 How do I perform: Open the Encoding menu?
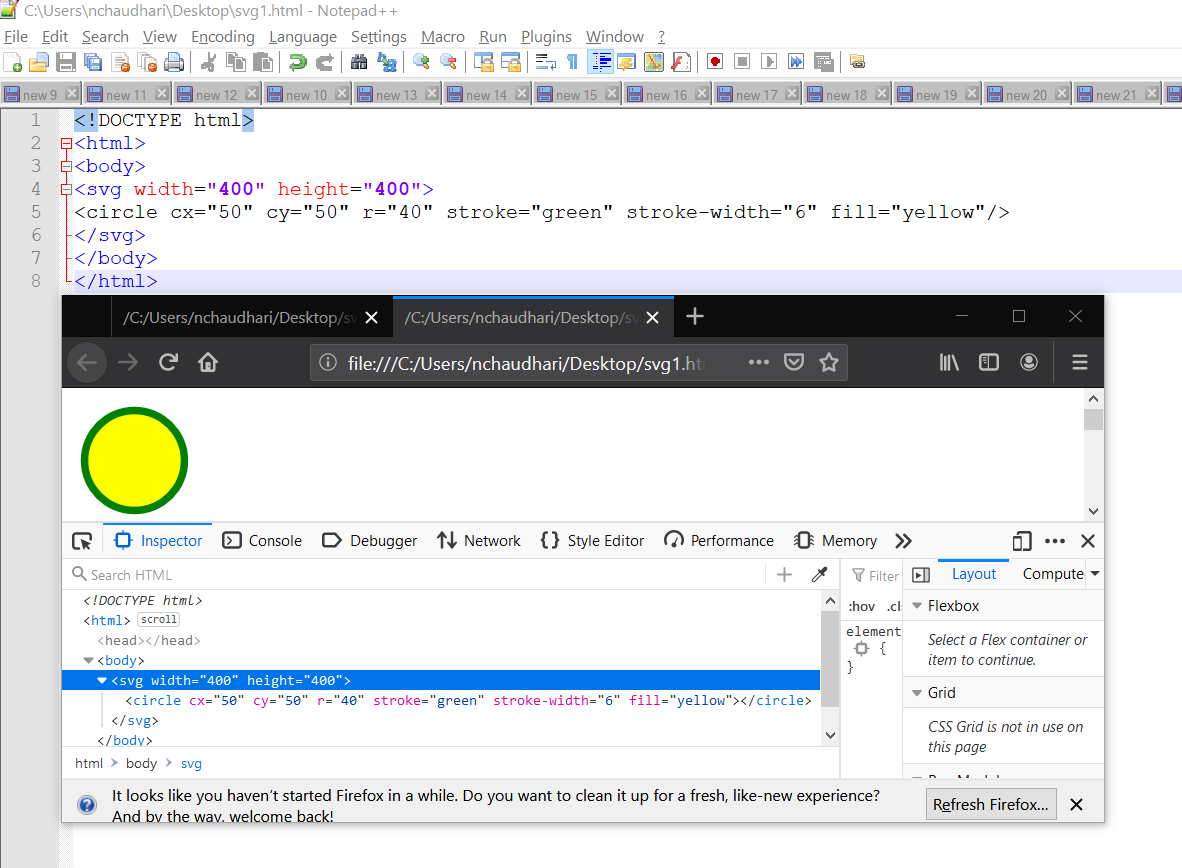pyautogui.click(x=222, y=36)
